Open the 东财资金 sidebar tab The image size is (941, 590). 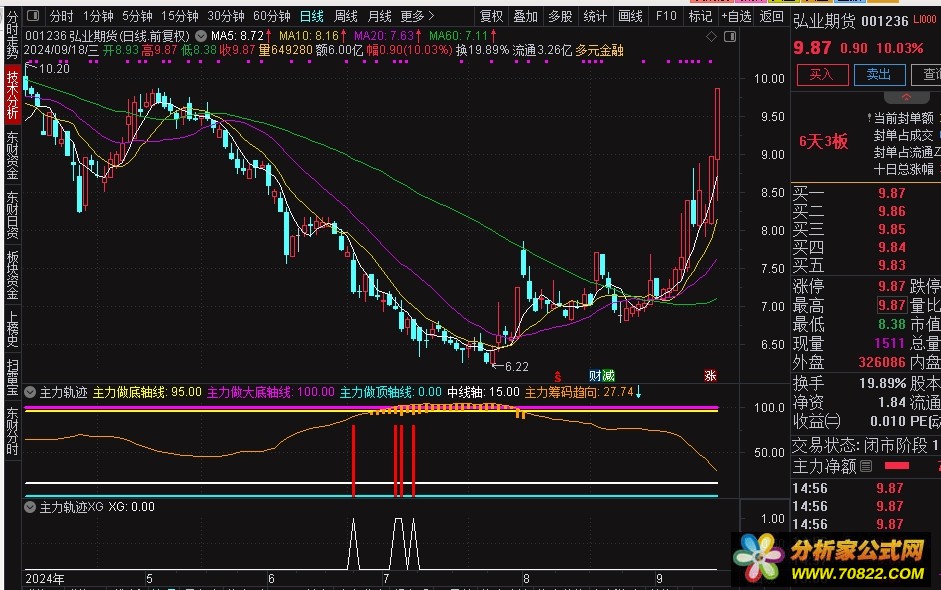pos(12,155)
